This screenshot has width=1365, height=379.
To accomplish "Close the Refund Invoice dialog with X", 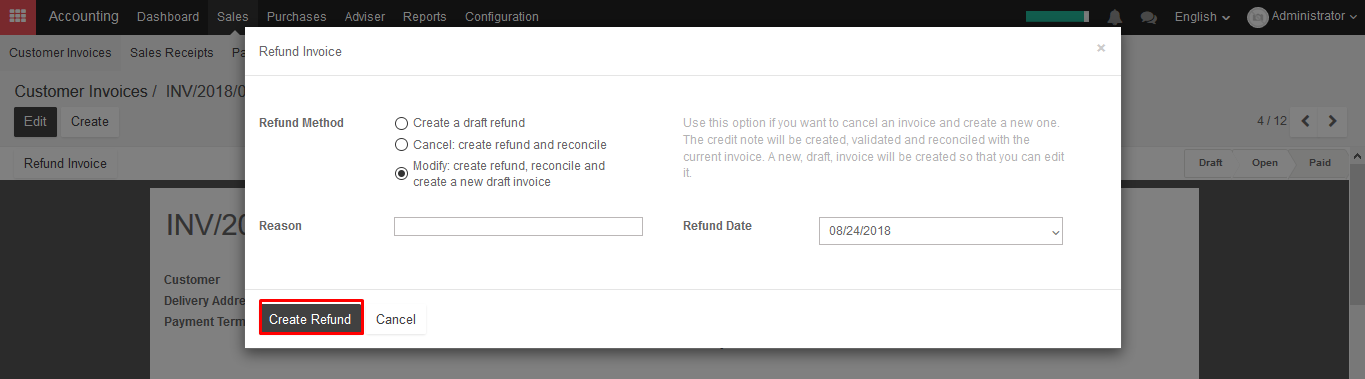I will pos(1101,48).
